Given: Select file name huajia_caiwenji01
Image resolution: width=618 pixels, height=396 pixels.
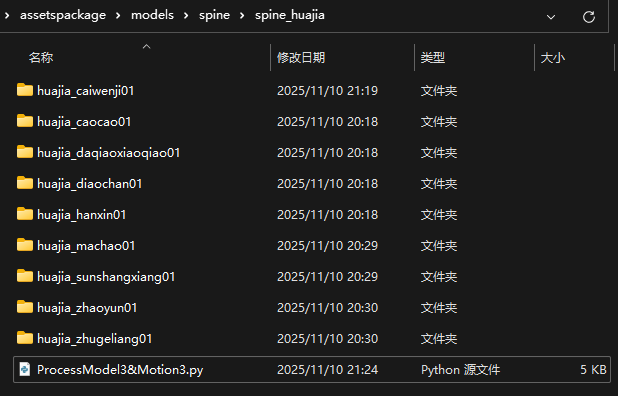Looking at the screenshot, I should 86,91.
